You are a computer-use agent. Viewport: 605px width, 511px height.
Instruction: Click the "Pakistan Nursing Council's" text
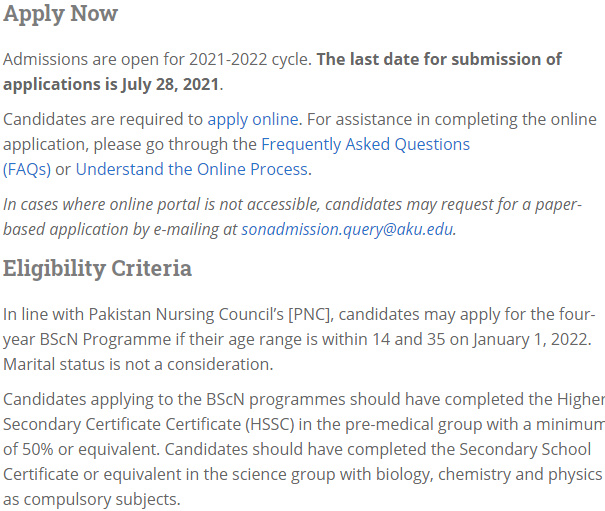click(x=186, y=315)
